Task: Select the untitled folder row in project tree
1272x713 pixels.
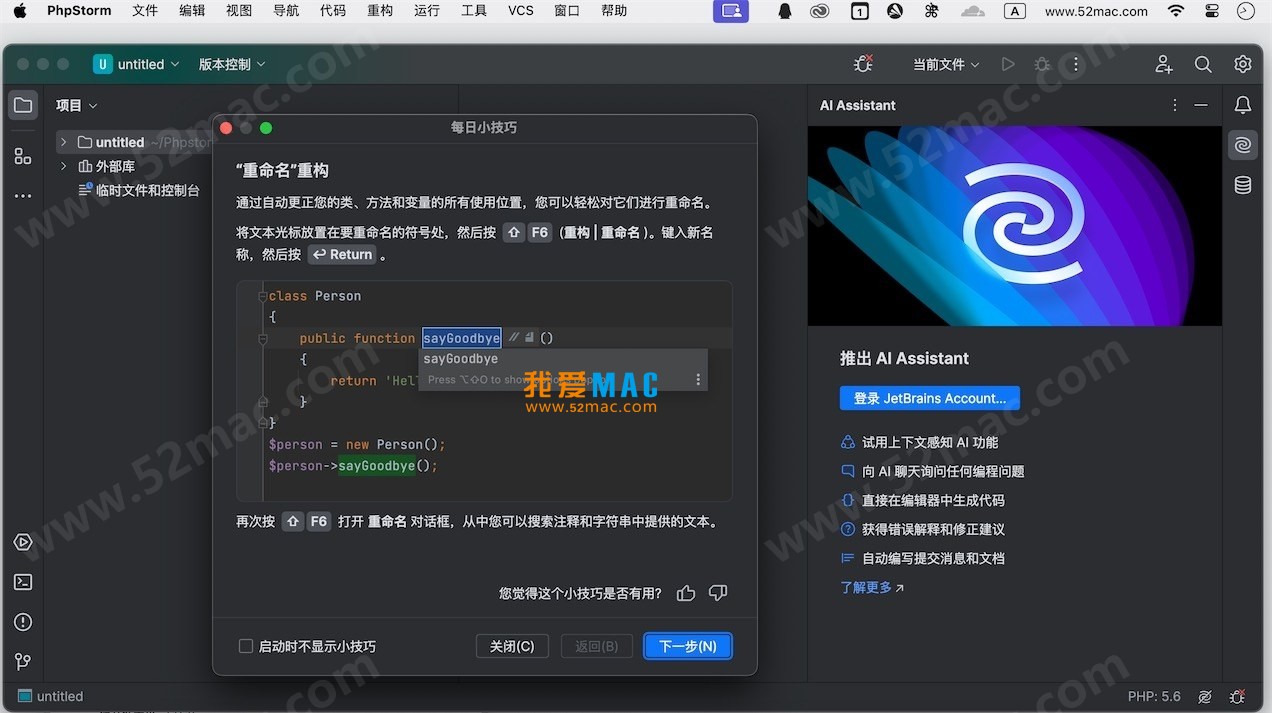Action: point(132,142)
